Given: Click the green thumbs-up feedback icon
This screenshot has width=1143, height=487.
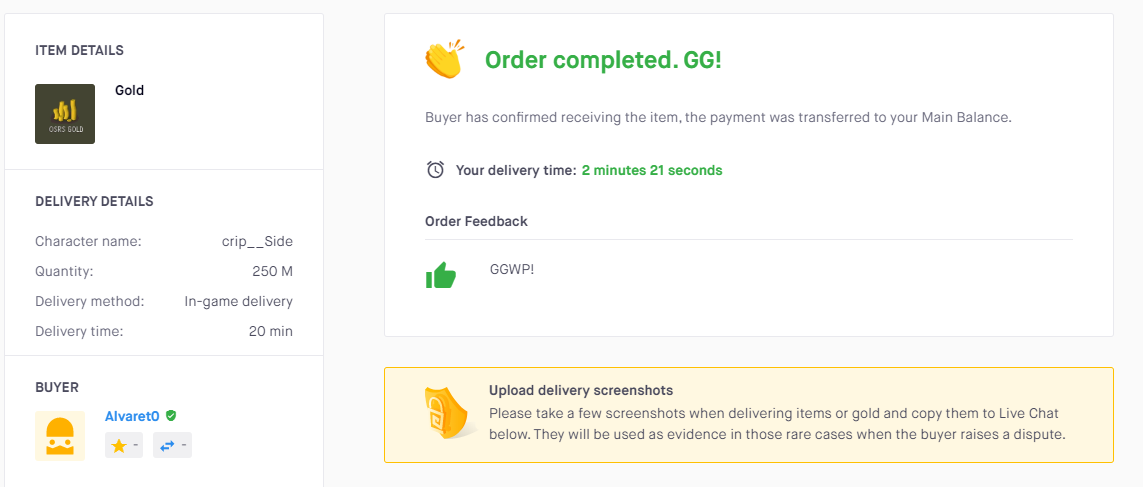Looking at the screenshot, I should tap(440, 276).
